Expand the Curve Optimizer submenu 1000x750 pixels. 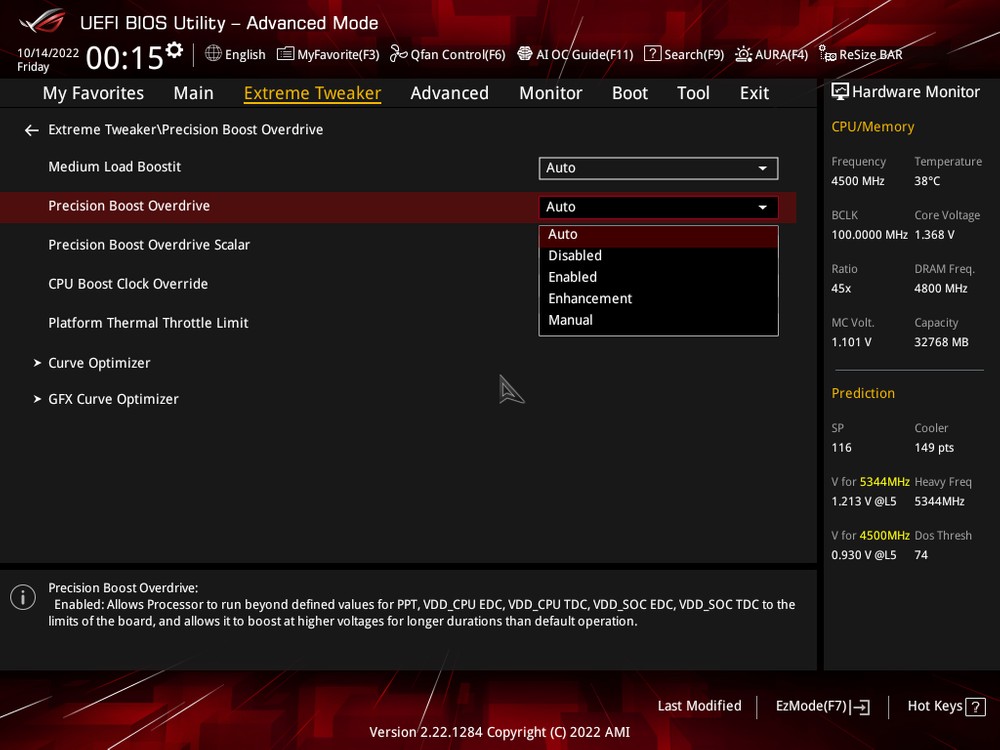click(x=99, y=363)
